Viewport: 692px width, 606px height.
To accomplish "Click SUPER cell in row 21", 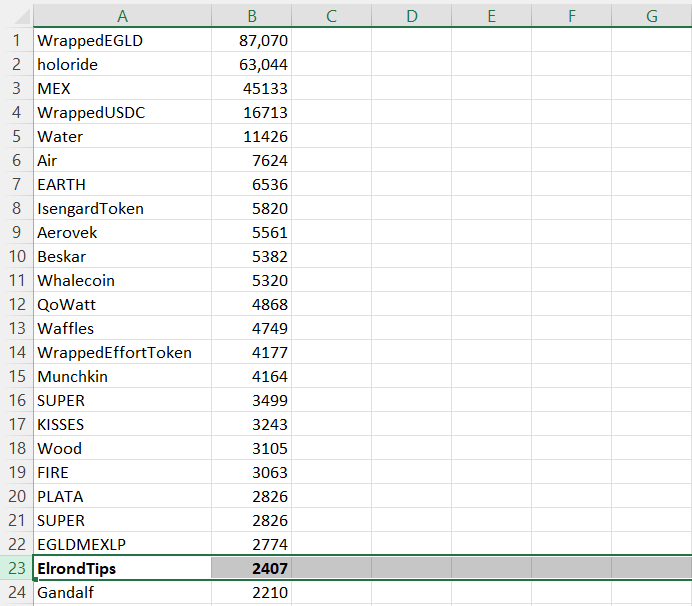I will (x=123, y=520).
